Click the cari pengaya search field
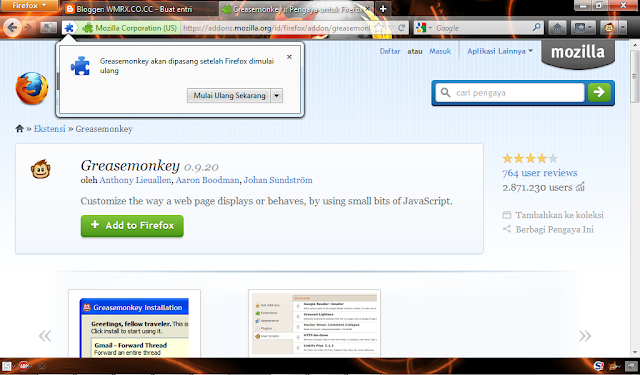 click(x=510, y=93)
